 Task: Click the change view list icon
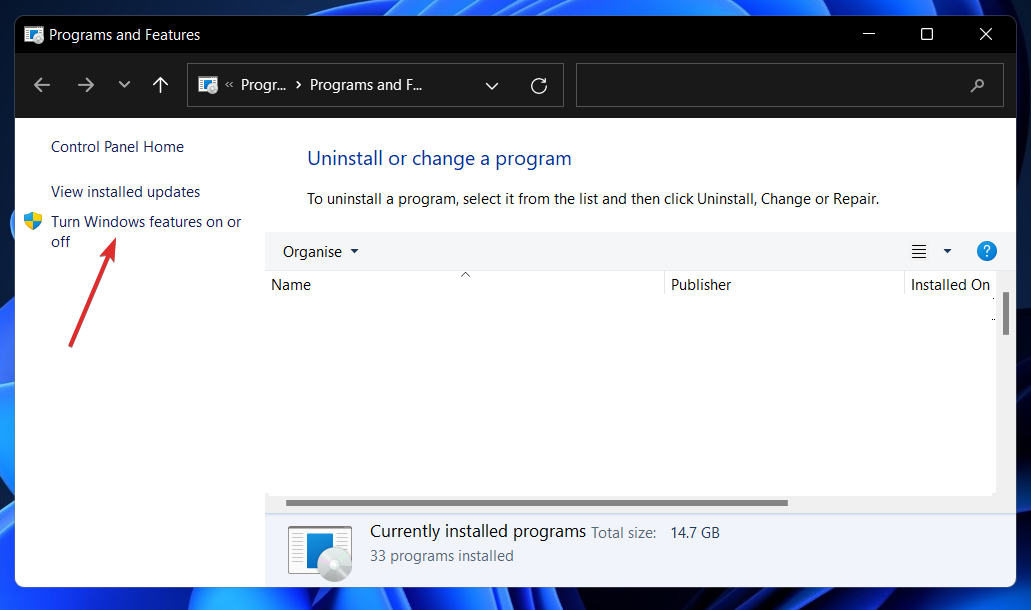(919, 251)
